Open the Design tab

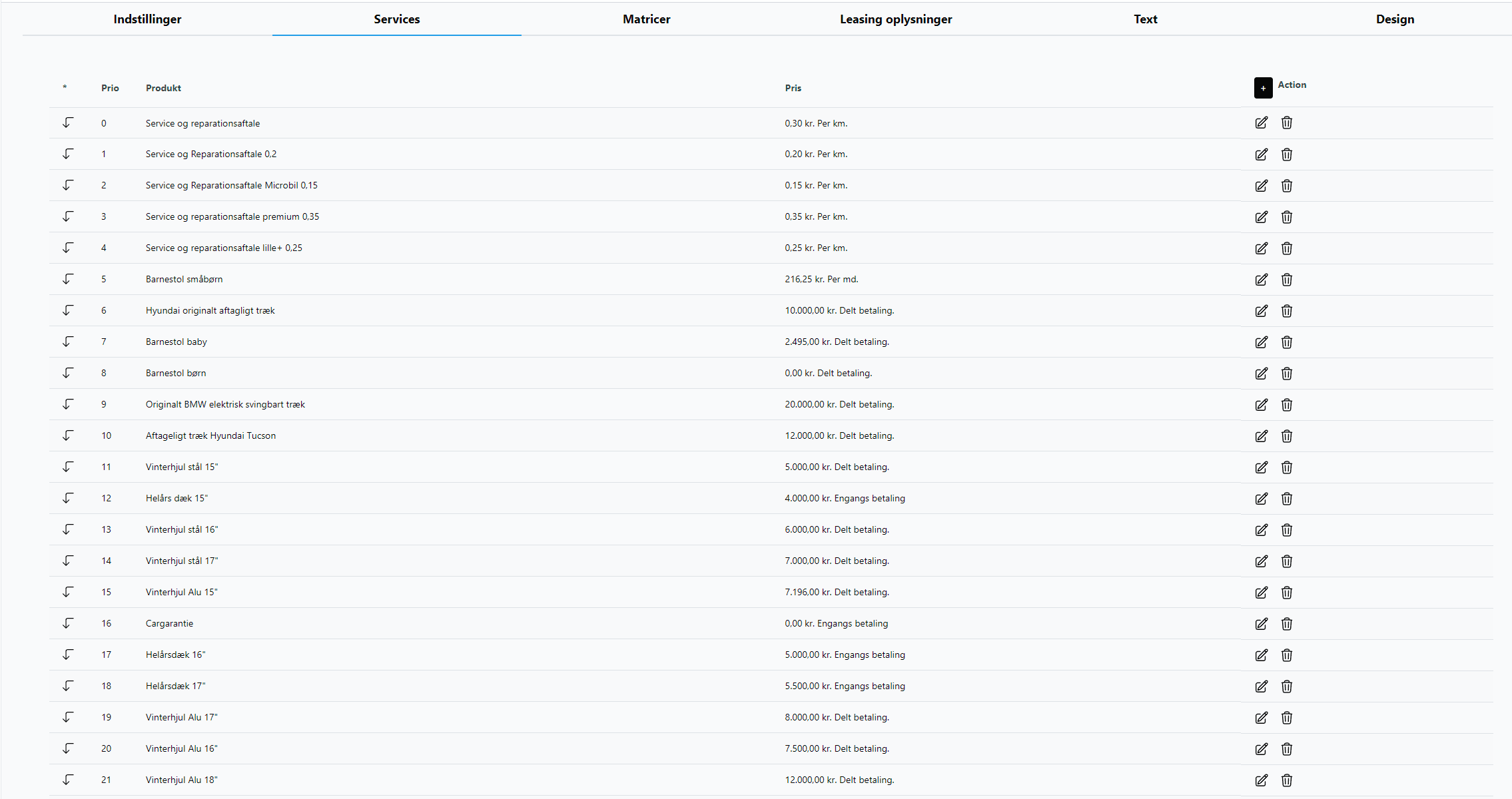[x=1395, y=19]
